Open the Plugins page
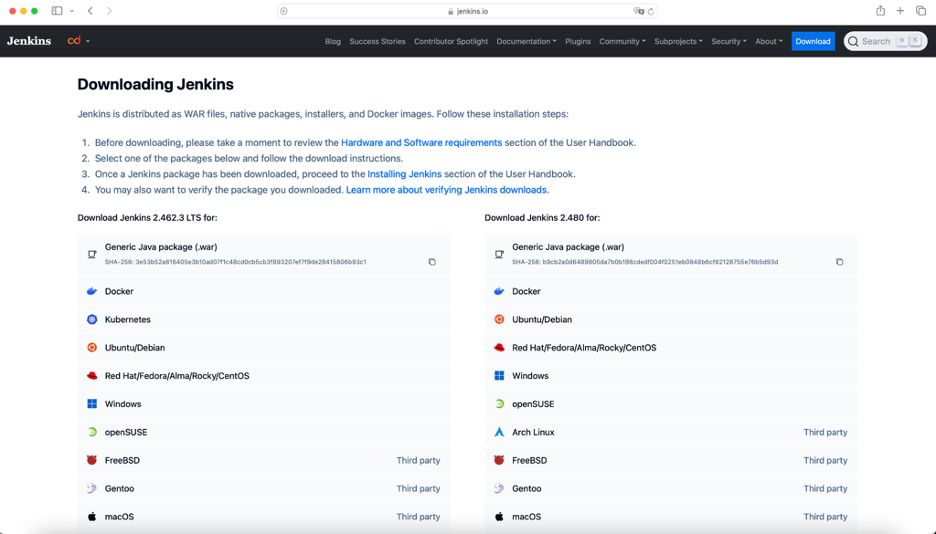 [577, 41]
